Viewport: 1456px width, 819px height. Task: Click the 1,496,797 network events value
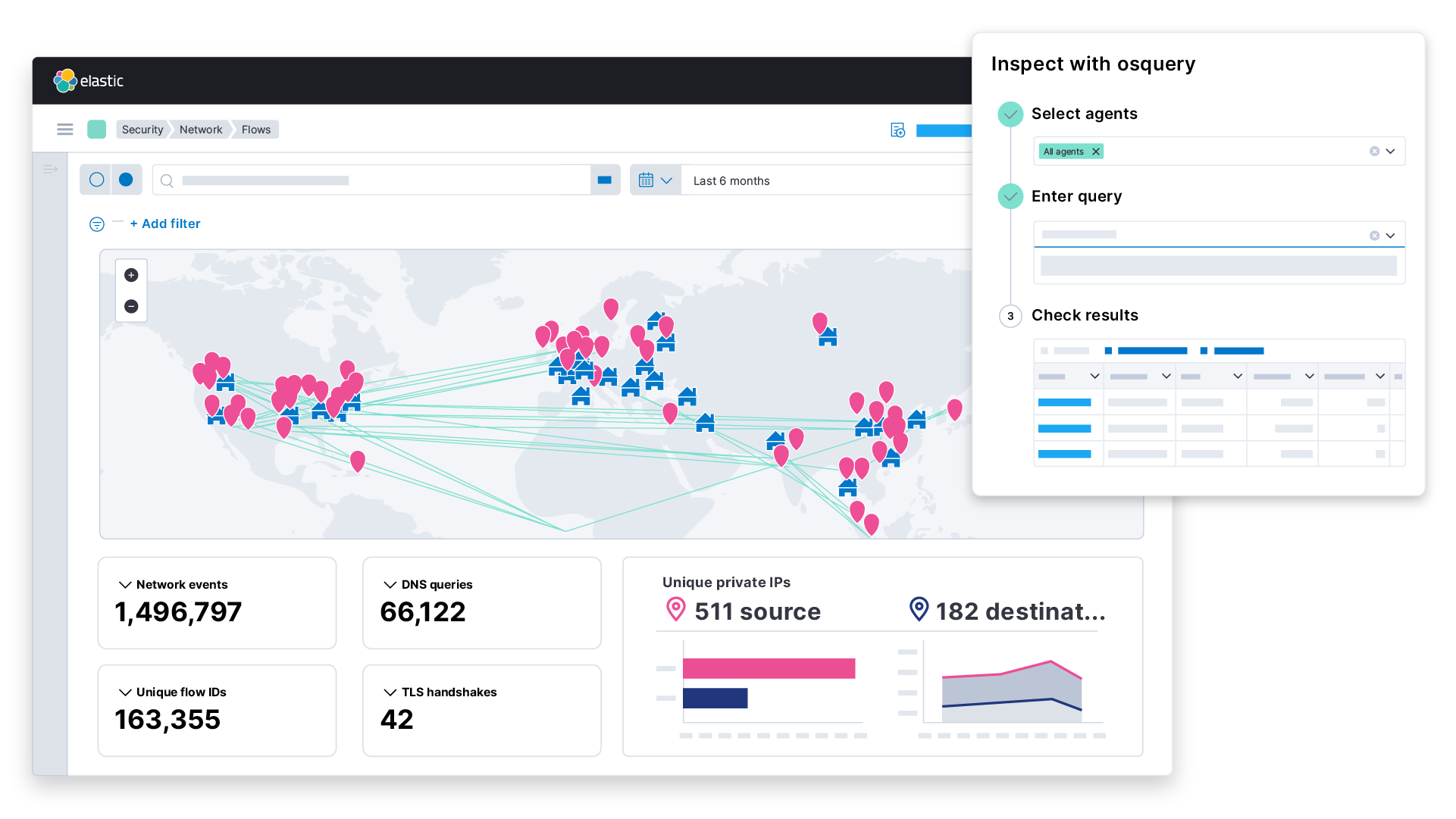(x=178, y=612)
